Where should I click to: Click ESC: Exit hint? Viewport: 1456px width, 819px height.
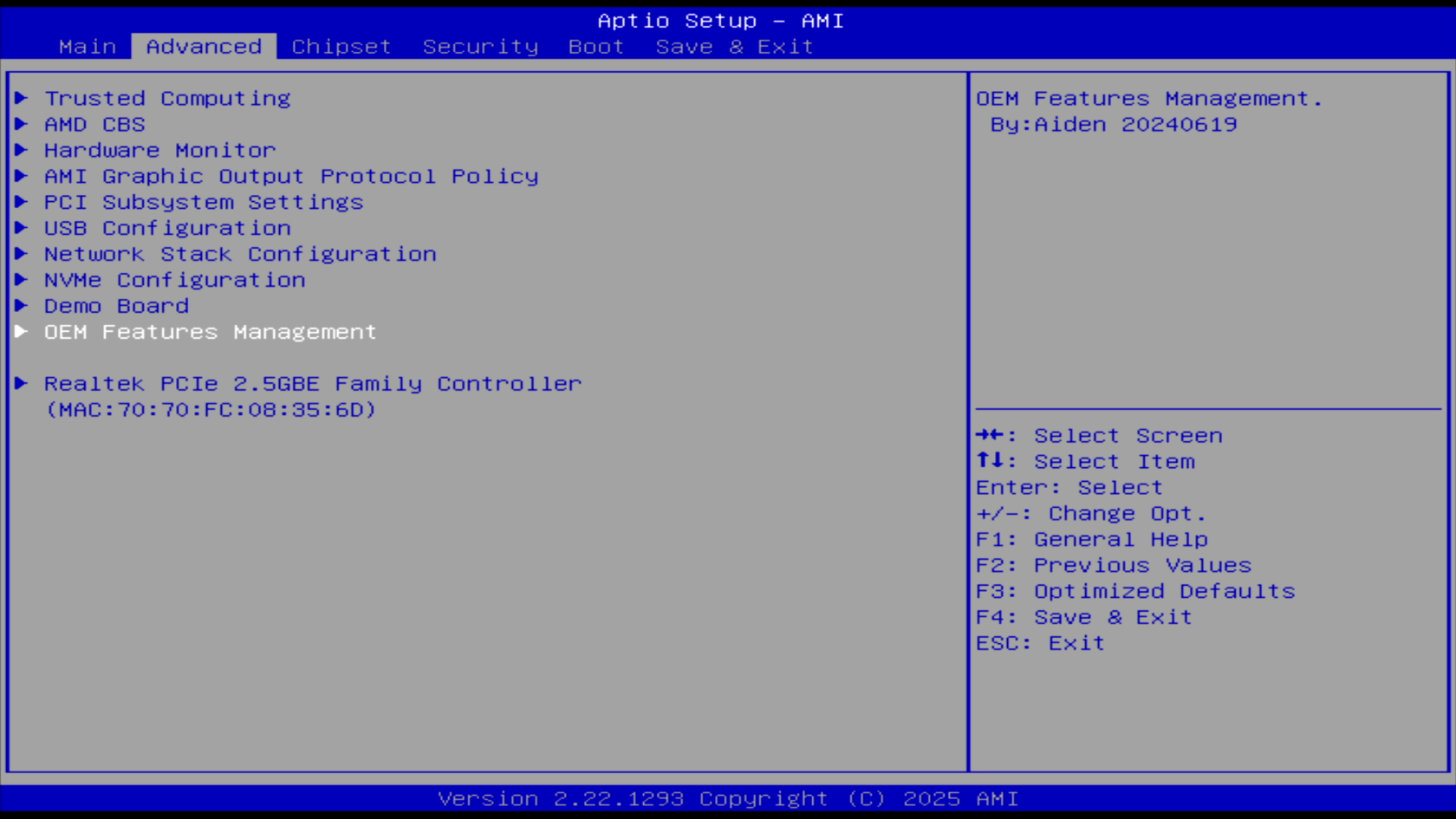(1040, 644)
